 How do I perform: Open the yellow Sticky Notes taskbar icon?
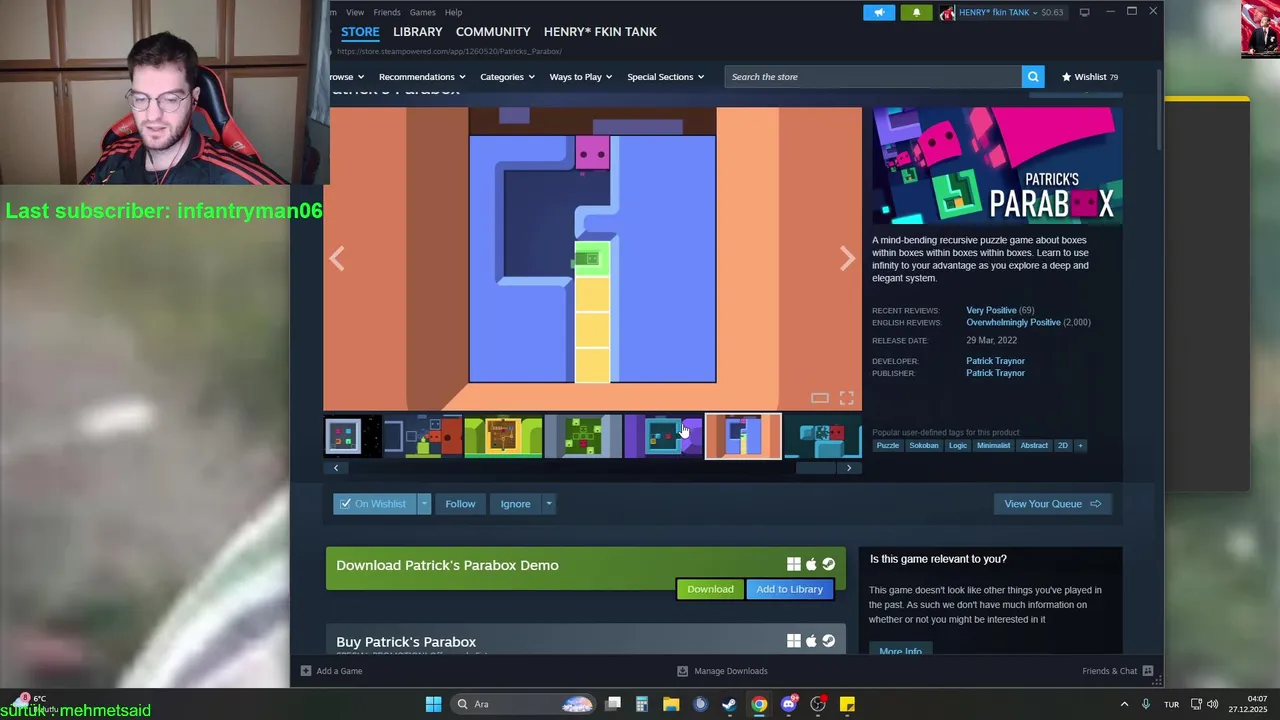pyautogui.click(x=847, y=704)
